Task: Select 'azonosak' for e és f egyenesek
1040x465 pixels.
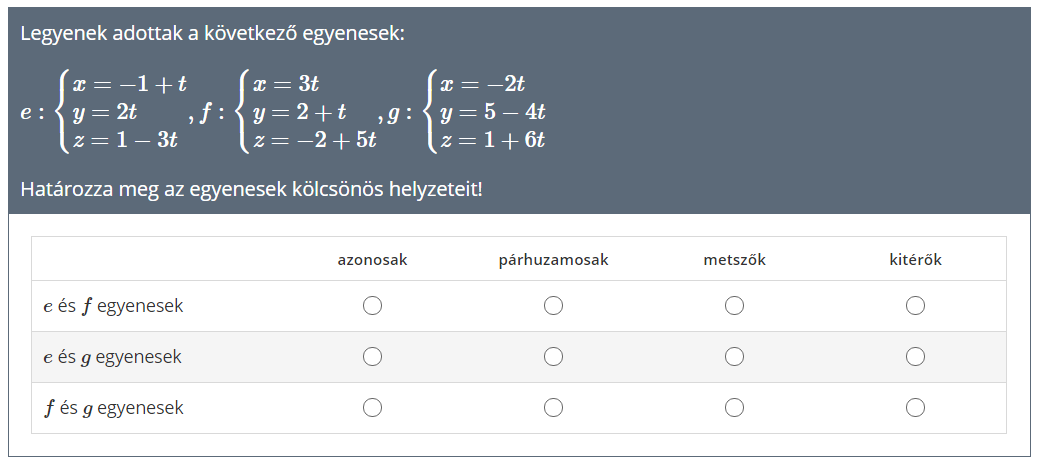Action: pyautogui.click(x=372, y=306)
